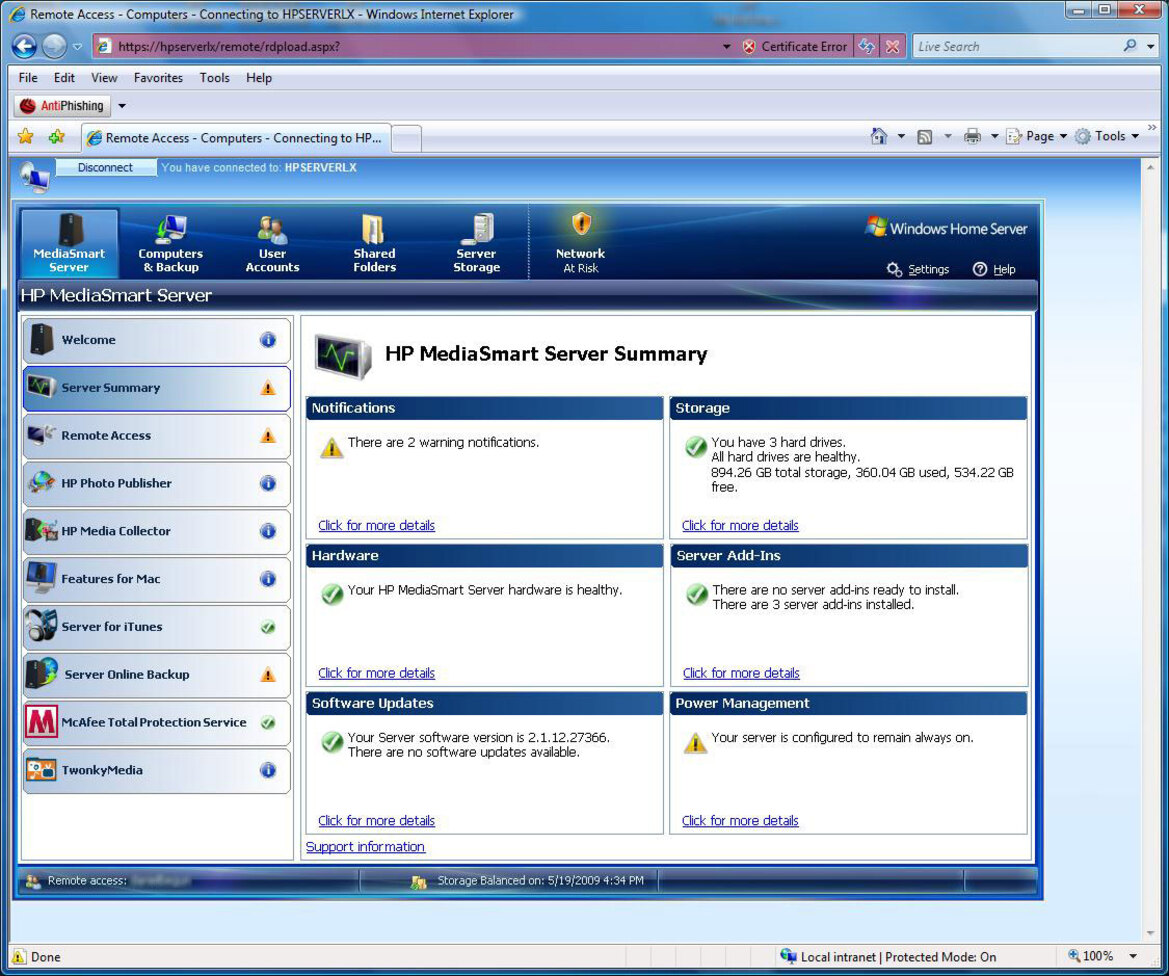This screenshot has height=976, width=1169.
Task: Select Remote Access in the sidebar
Action: (x=157, y=435)
